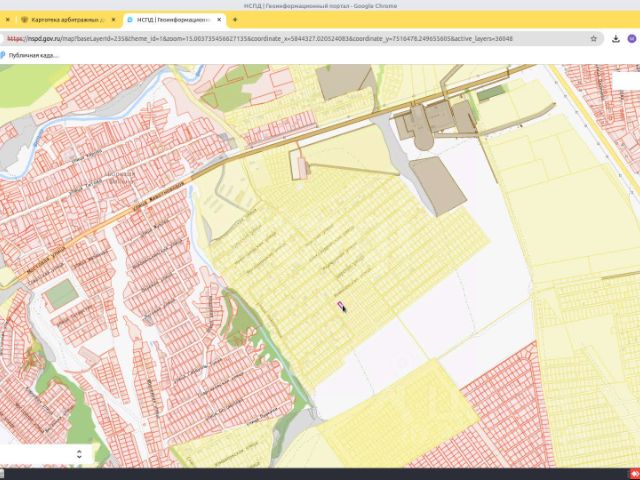Image resolution: width=640 pixels, height=480 pixels.
Task: Select the НСПД Геоинформационный портал tab
Action: click(x=170, y=19)
